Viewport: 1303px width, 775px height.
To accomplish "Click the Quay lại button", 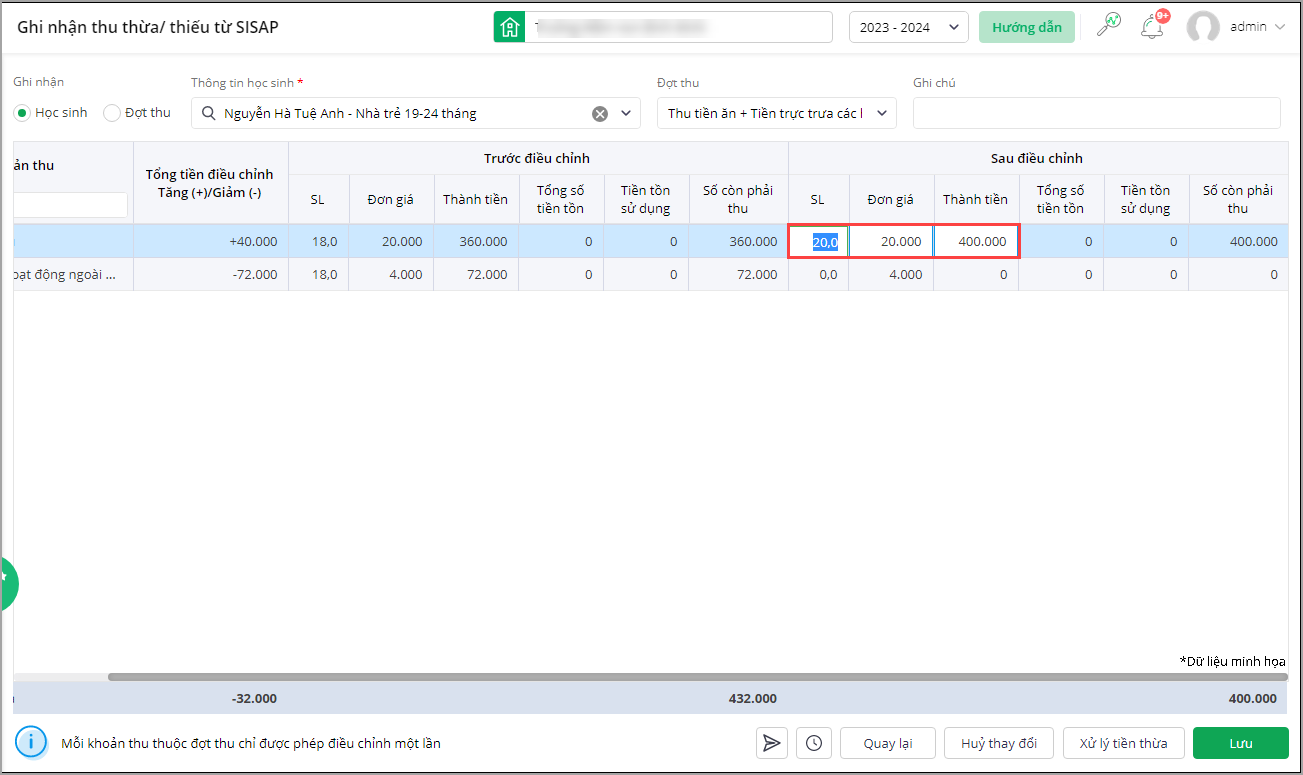I will [x=887, y=743].
